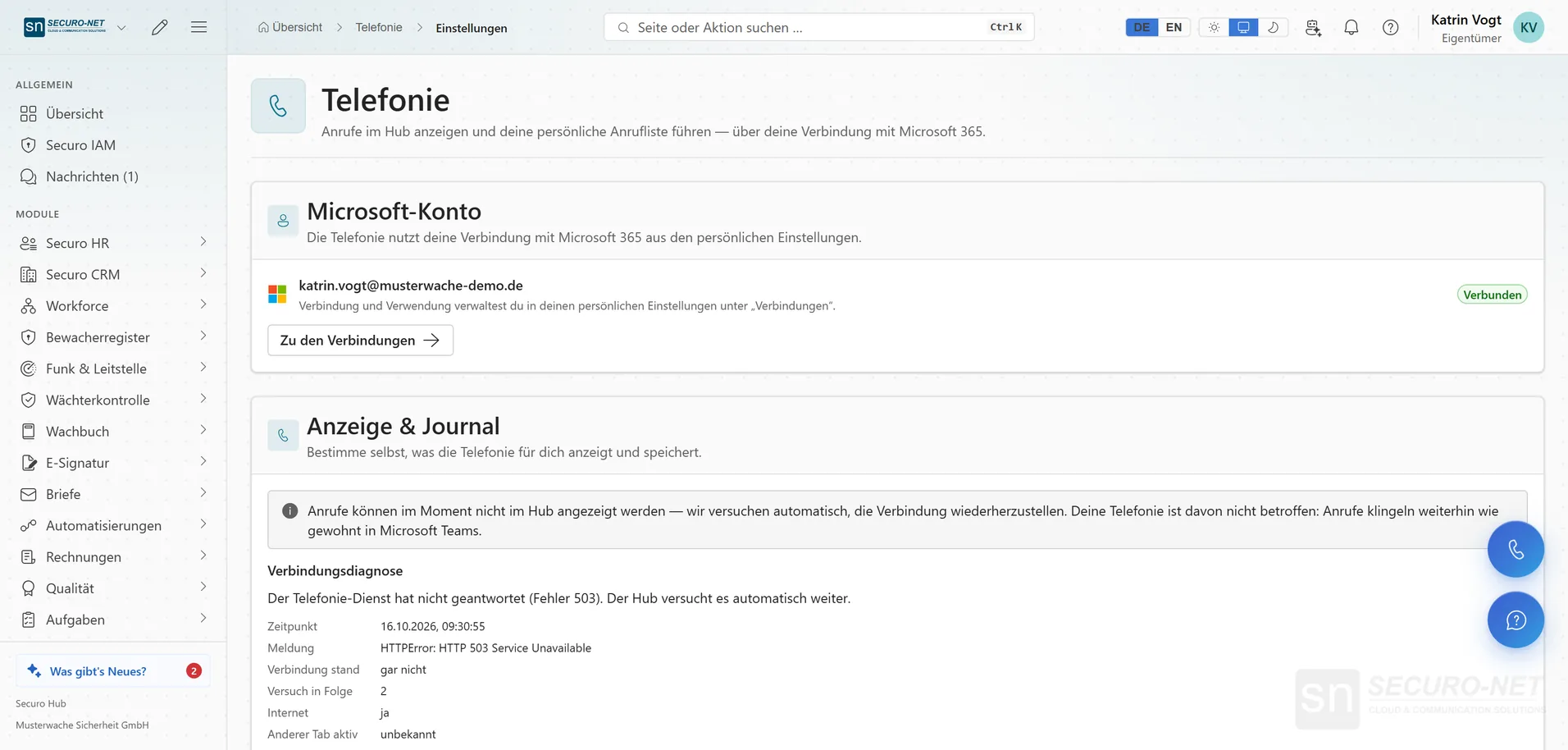Toggle the hamburger sidebar menu icon
Screen dimensions: 1568x750
tap(198, 27)
